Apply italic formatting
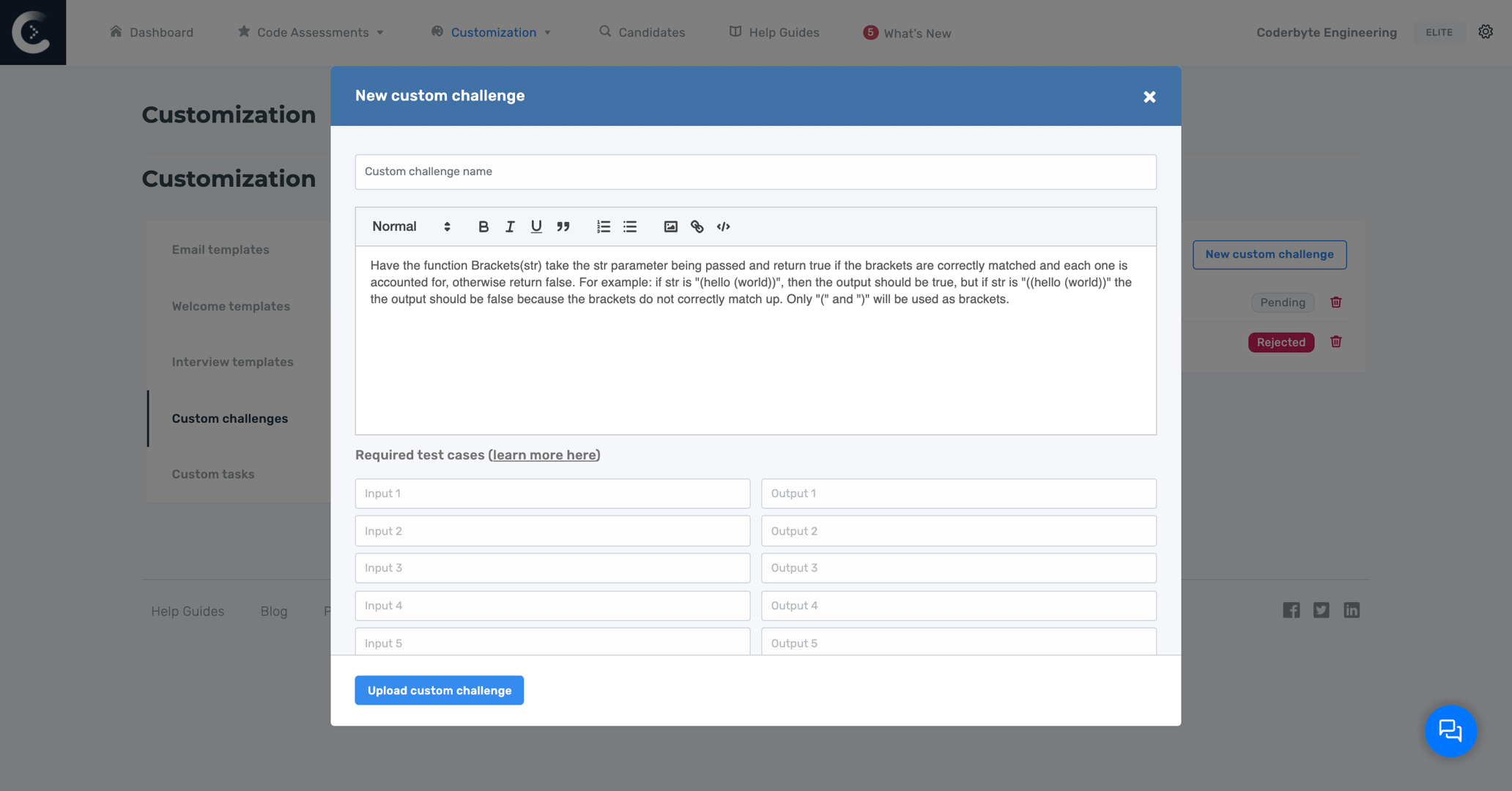The image size is (1512, 791). pyautogui.click(x=510, y=226)
